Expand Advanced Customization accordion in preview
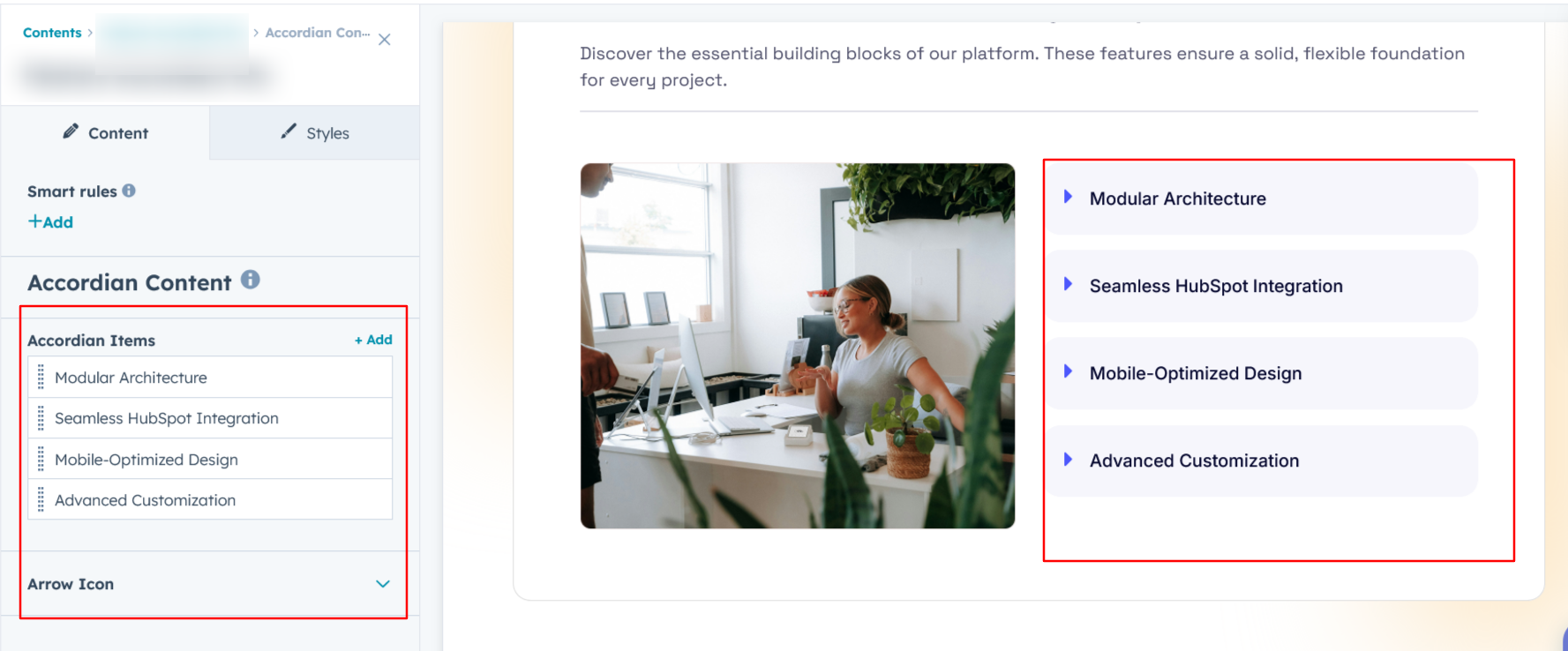 click(x=1193, y=460)
